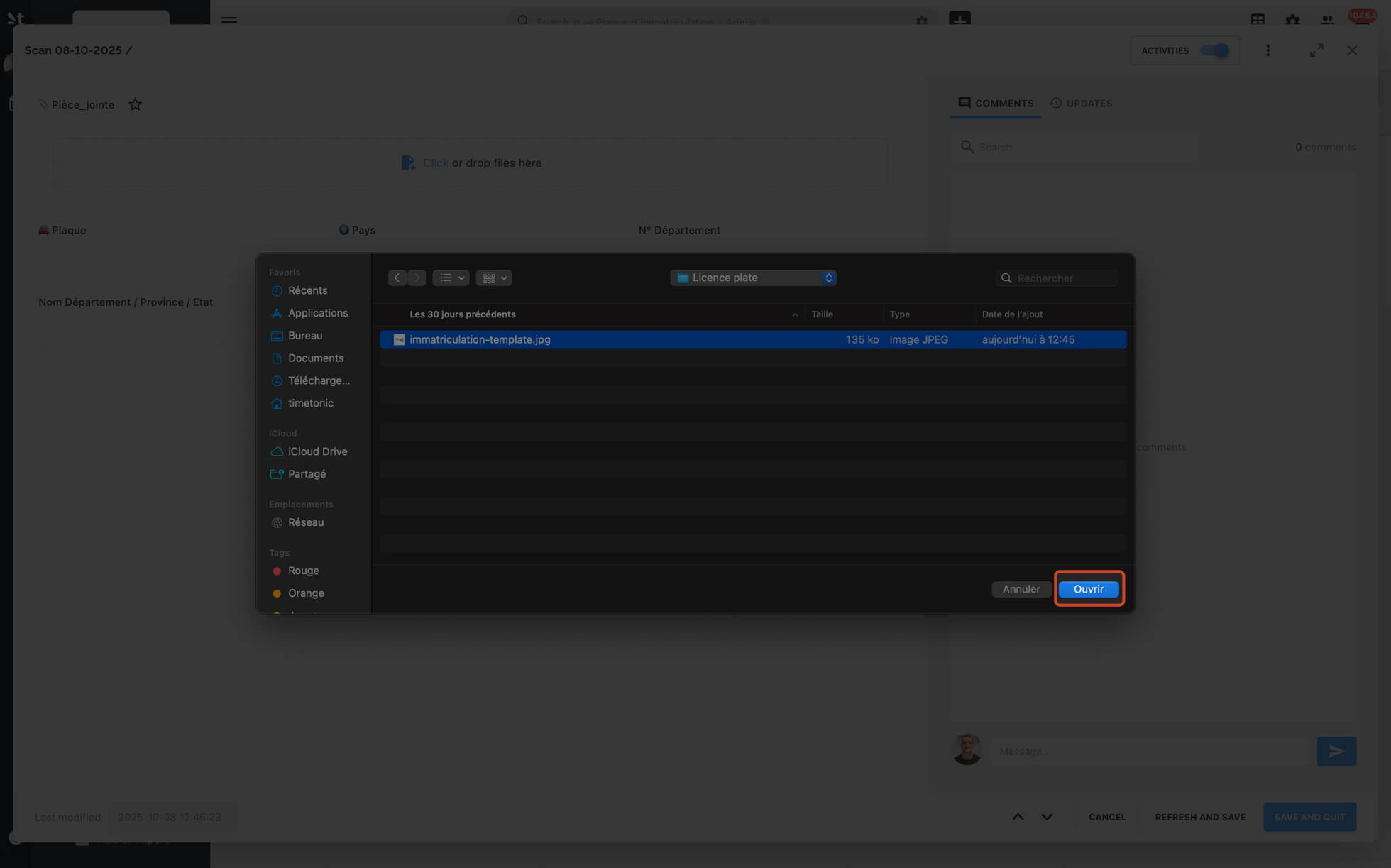Image resolution: width=1391 pixels, height=868 pixels.
Task: Click the Annuler button
Action: [1021, 589]
